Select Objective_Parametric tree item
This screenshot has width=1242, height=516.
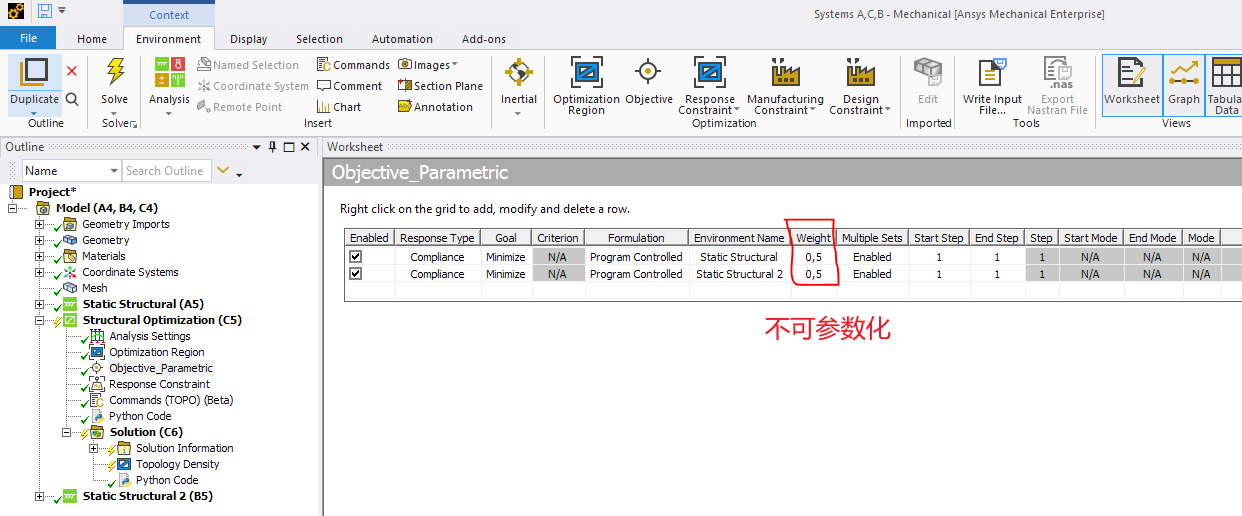161,368
